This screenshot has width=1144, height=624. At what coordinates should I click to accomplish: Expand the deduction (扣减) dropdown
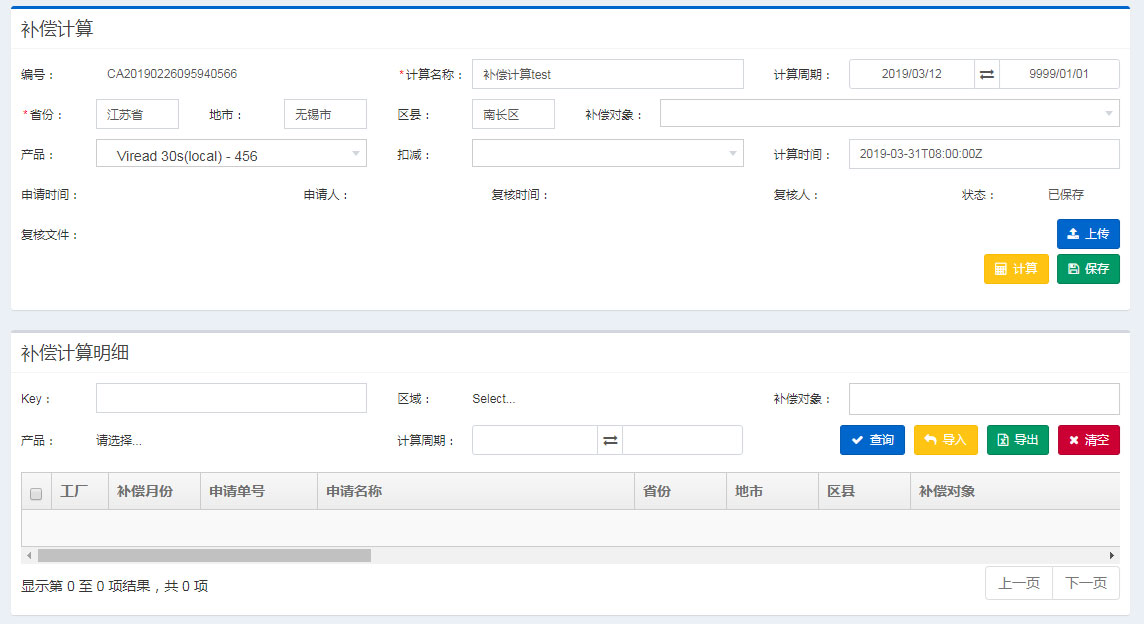click(x=607, y=154)
